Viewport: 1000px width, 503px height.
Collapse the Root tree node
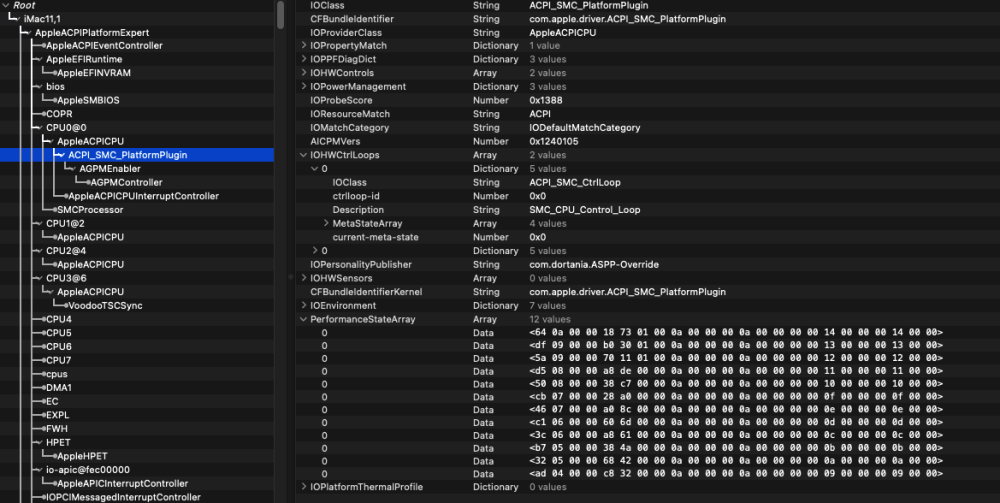pyautogui.click(x=6, y=5)
